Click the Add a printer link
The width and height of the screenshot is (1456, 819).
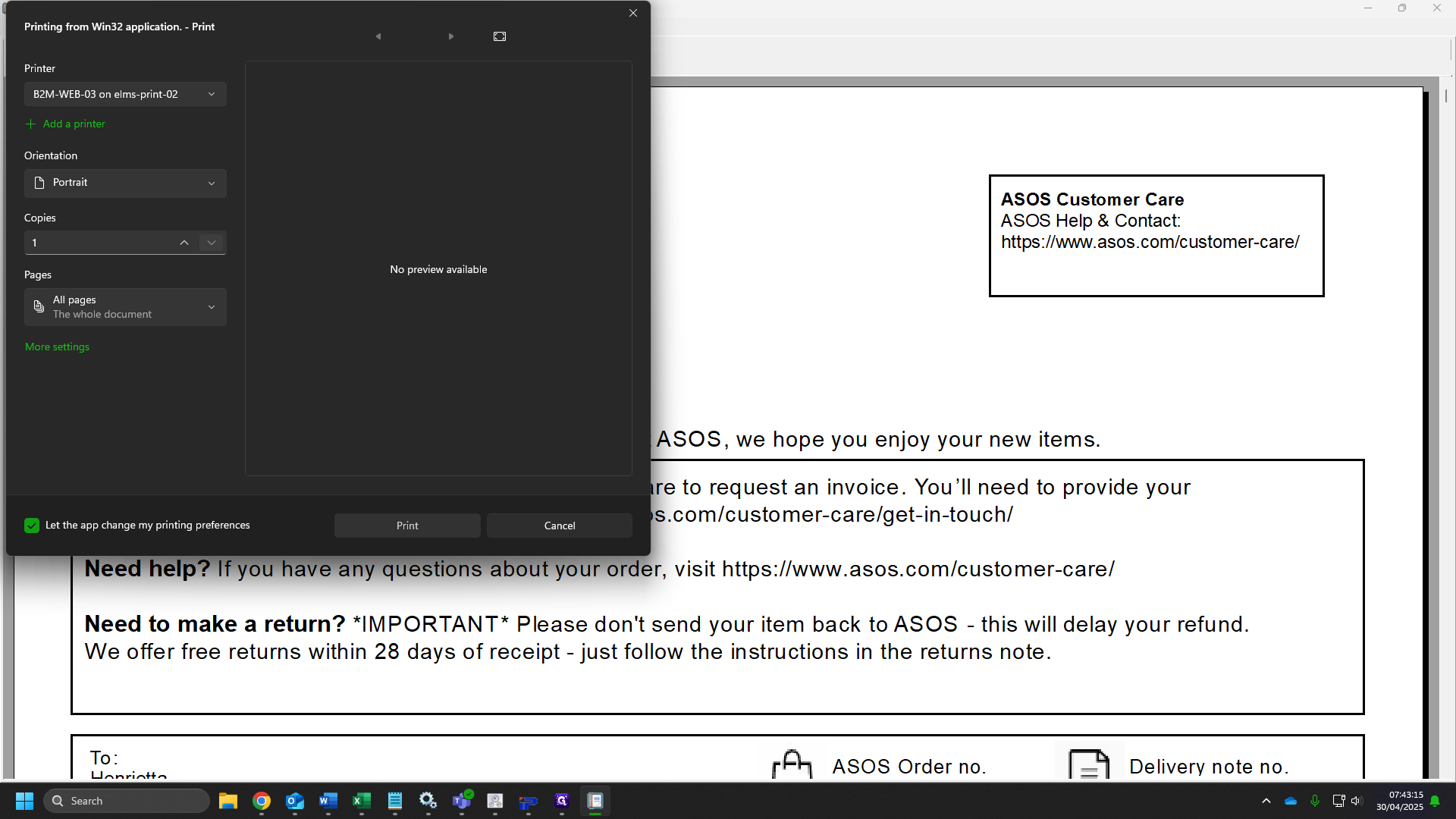(66, 124)
